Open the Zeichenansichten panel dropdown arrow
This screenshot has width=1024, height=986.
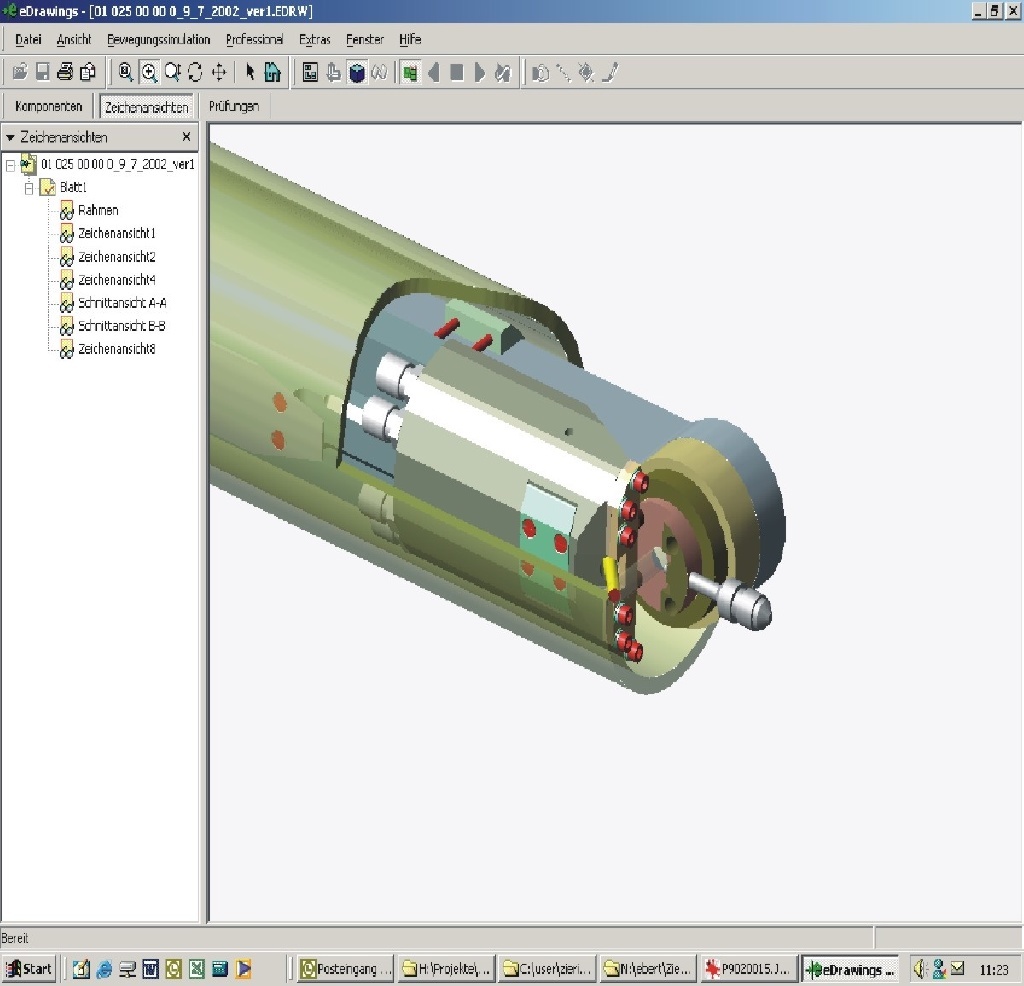click(x=10, y=137)
